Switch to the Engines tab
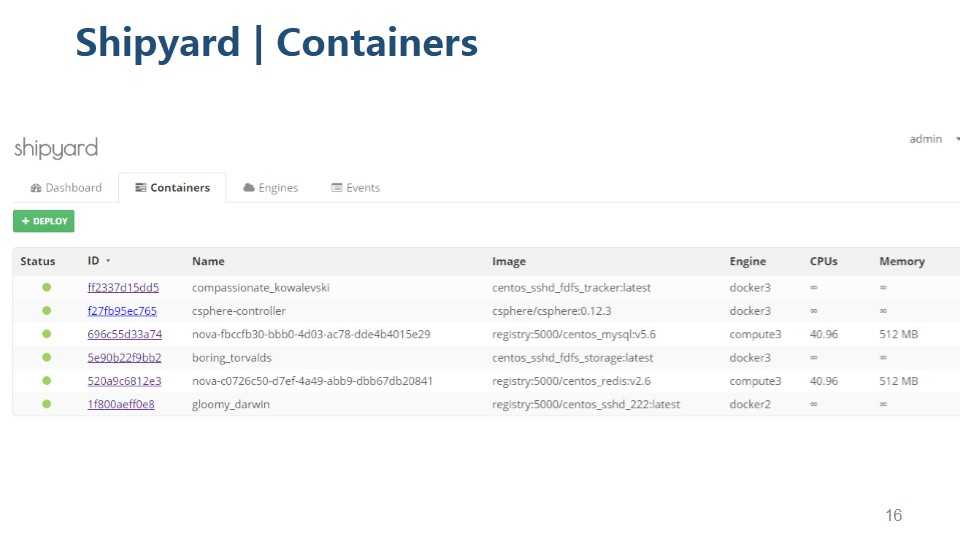960x540 pixels. coord(271,188)
